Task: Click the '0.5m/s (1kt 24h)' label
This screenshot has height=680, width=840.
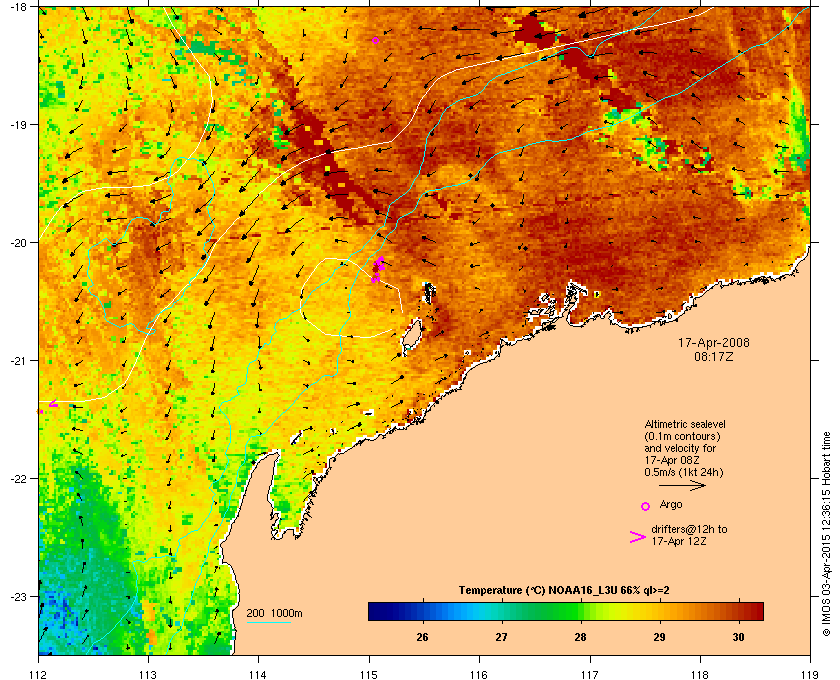Action: 684,473
